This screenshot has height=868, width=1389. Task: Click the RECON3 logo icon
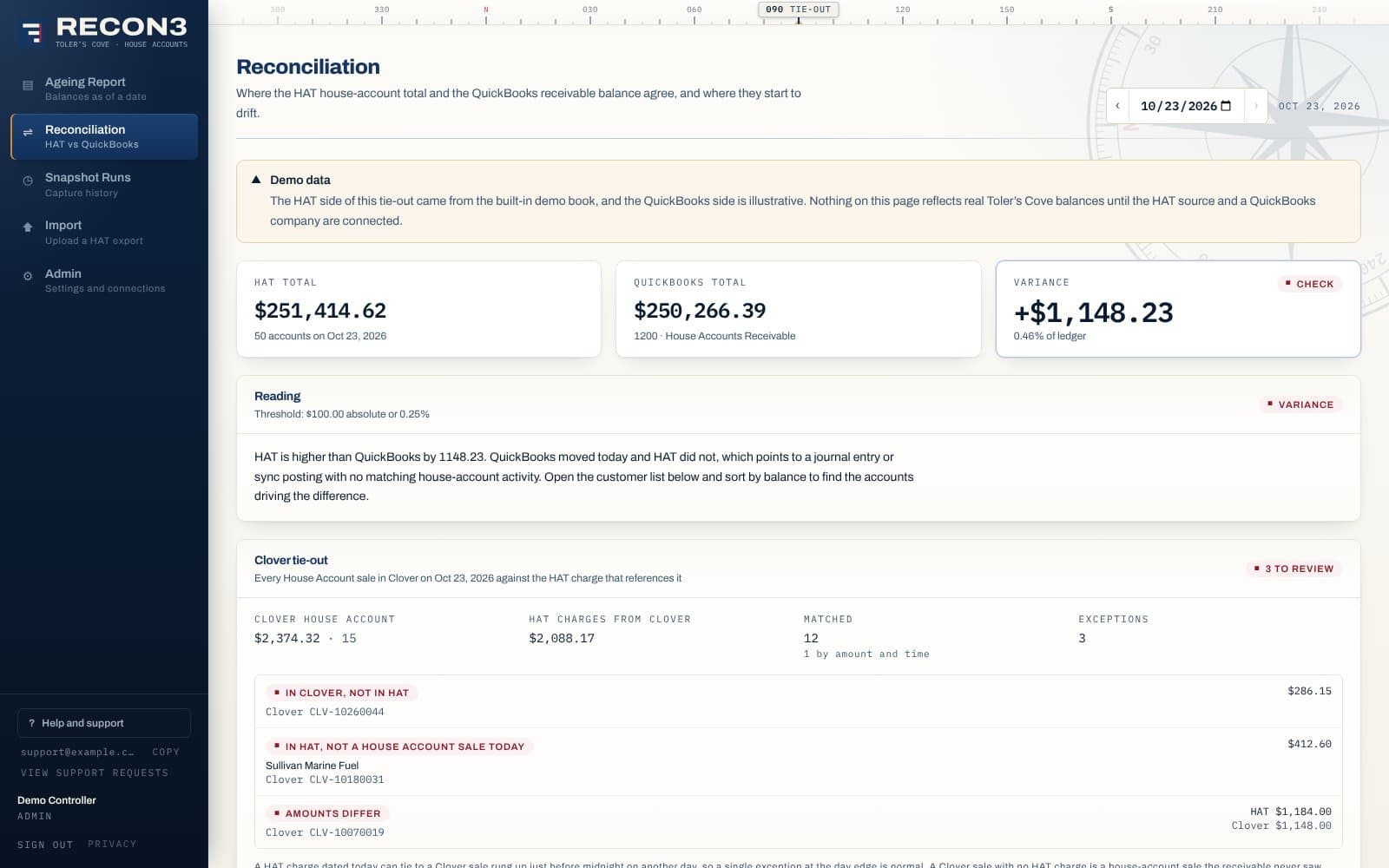click(32, 33)
